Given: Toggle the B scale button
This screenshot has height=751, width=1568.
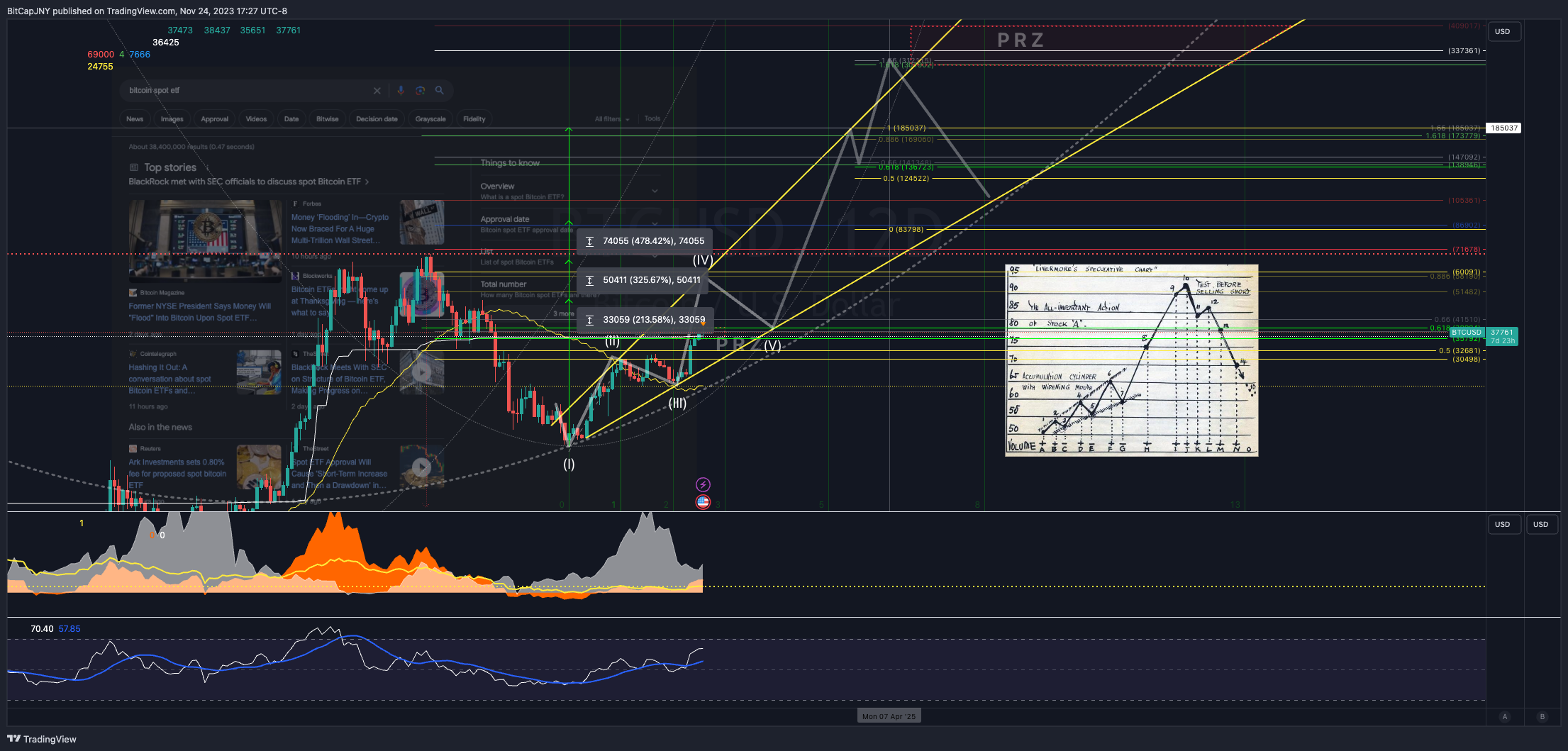Looking at the screenshot, I should tap(1542, 716).
